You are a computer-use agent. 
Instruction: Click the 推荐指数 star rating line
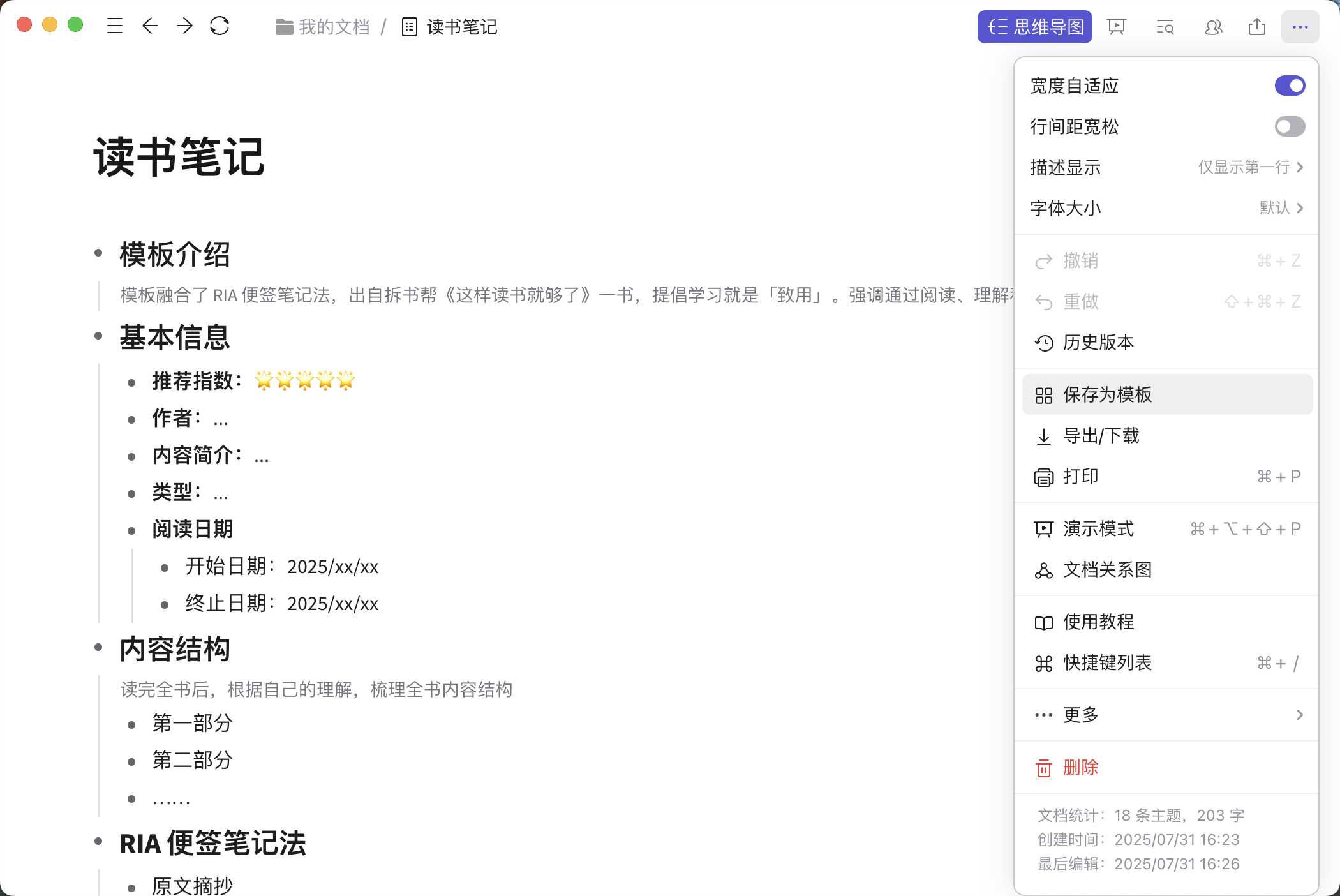pos(253,381)
